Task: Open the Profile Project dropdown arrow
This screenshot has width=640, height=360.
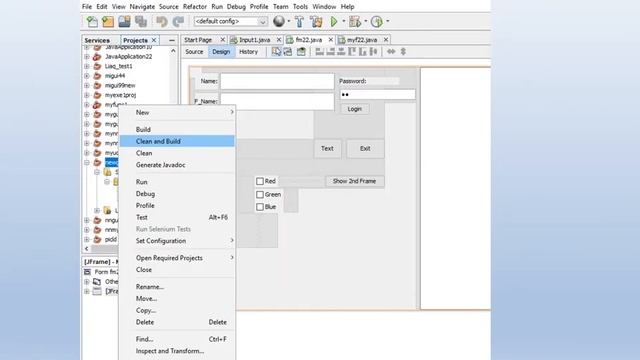Action: 388,21
